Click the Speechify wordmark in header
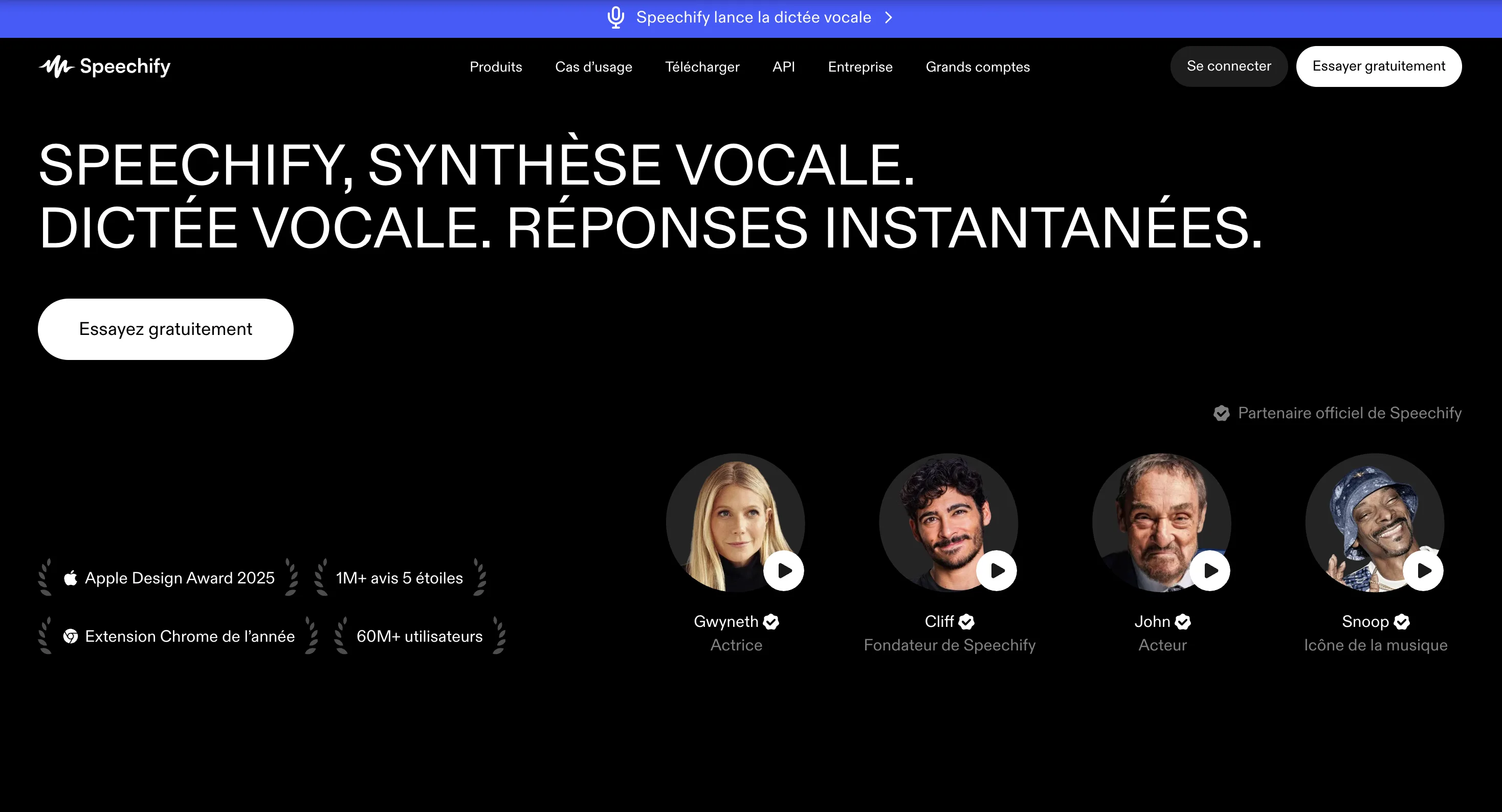The image size is (1502, 812). (x=125, y=67)
